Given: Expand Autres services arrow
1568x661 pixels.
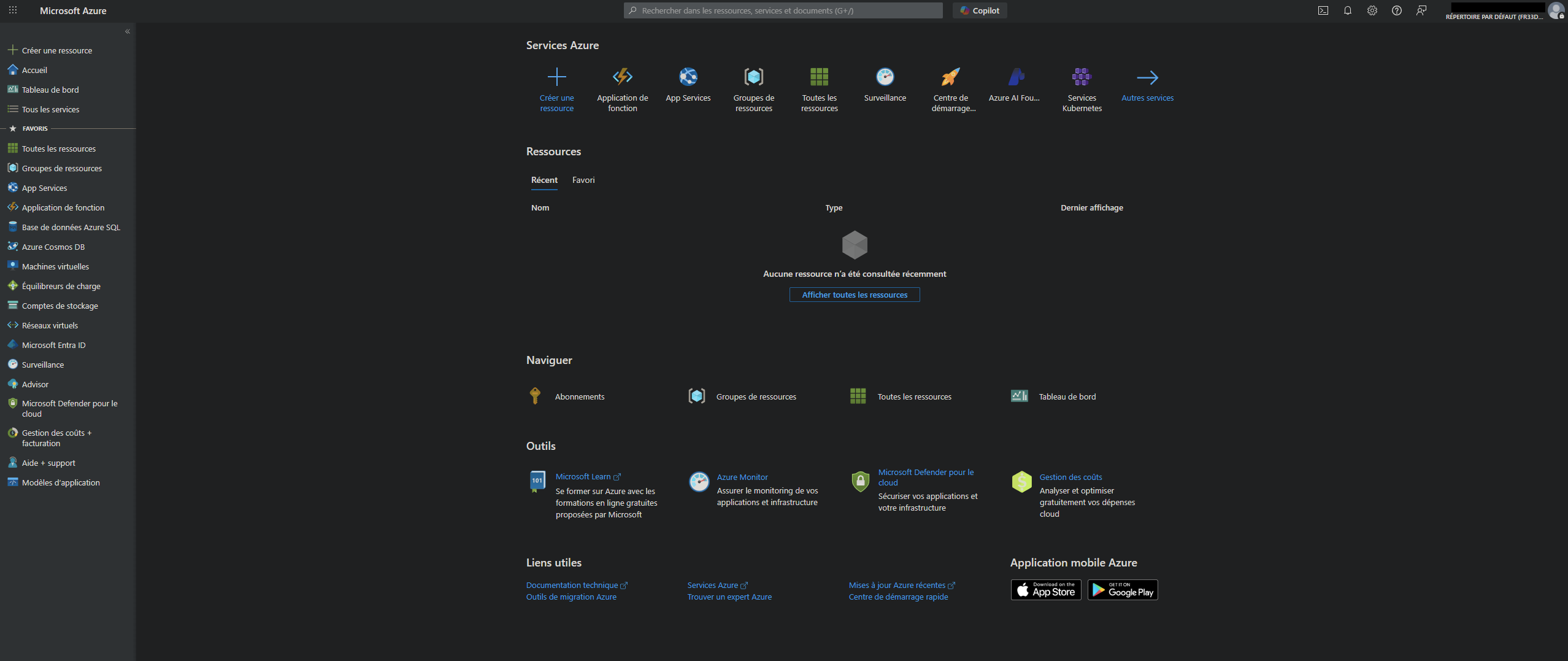Looking at the screenshot, I should (1147, 77).
